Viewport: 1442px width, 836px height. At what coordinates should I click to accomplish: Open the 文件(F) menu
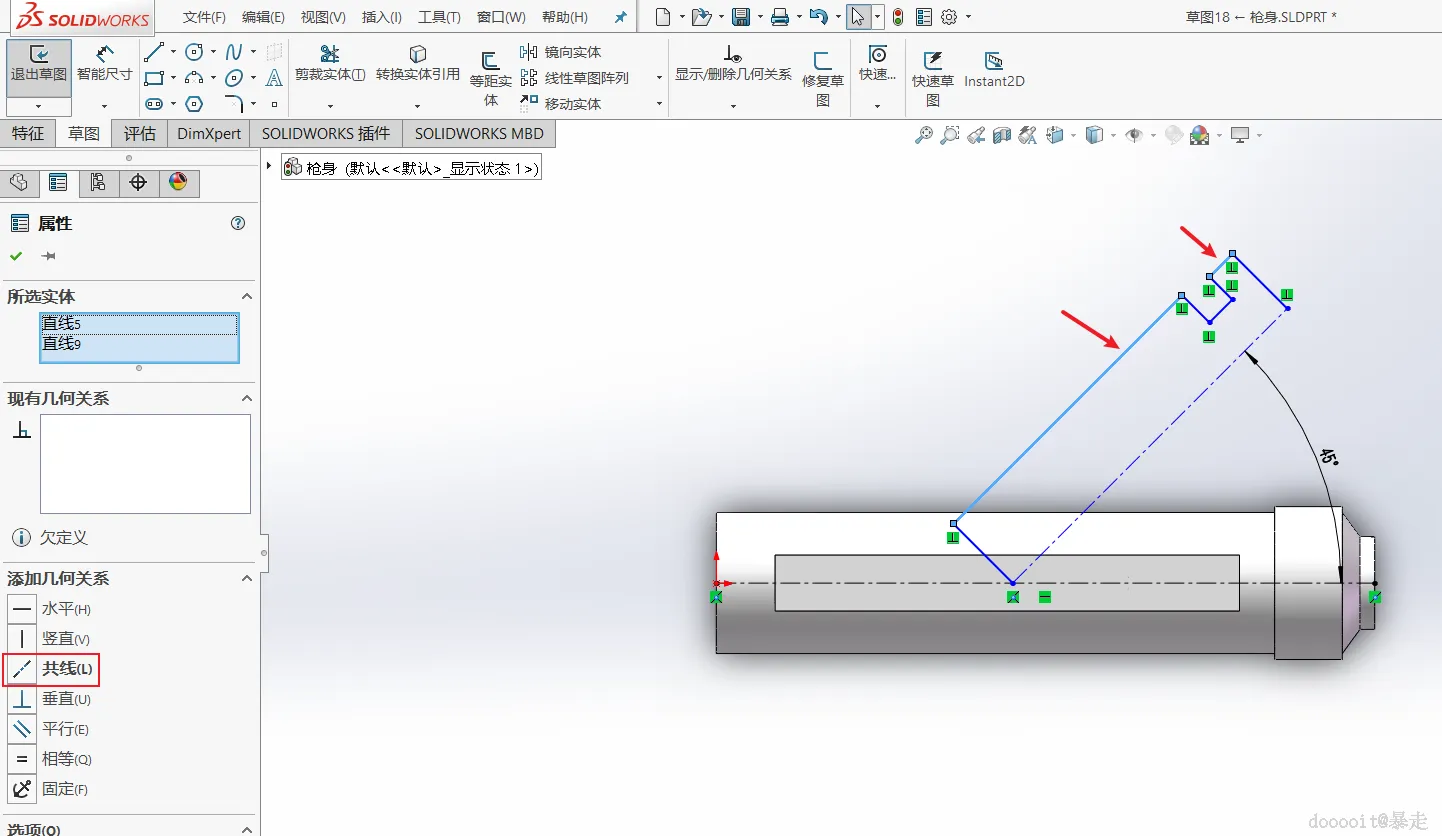pos(204,17)
